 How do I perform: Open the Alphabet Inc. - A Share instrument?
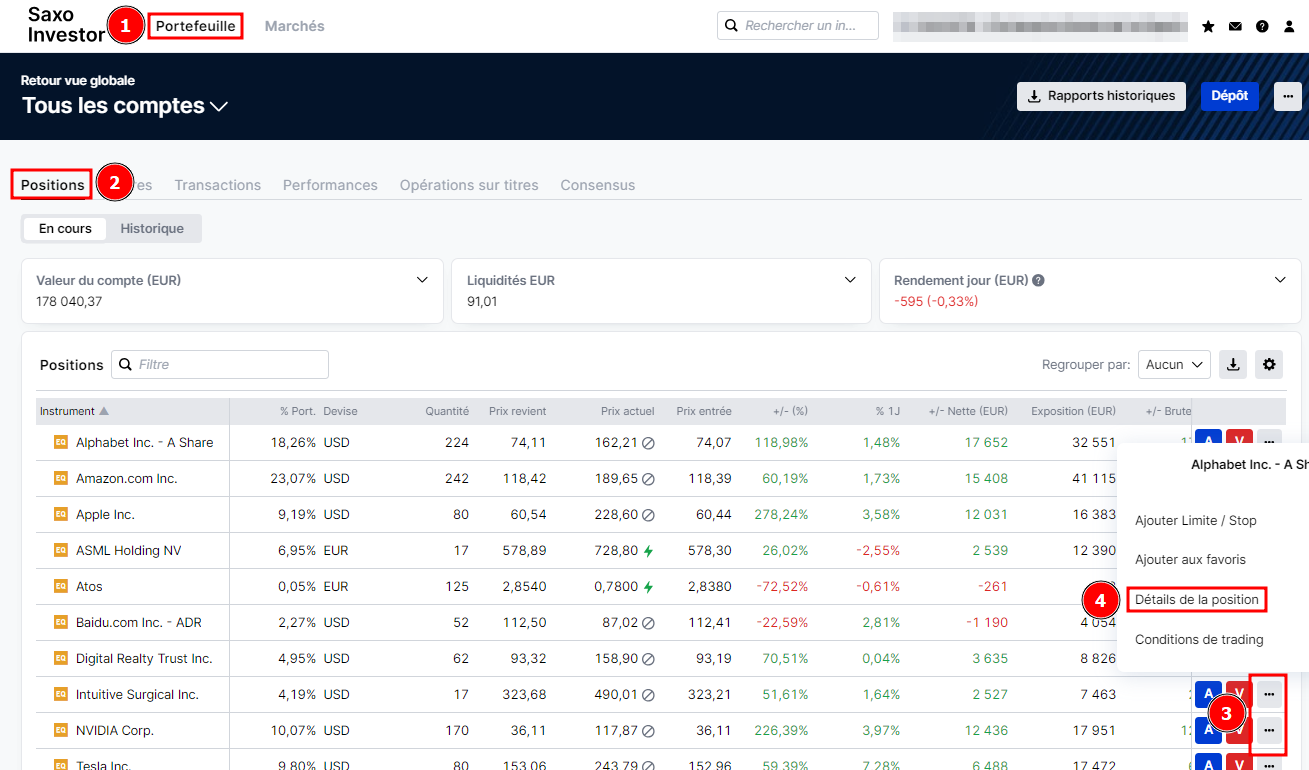144,443
